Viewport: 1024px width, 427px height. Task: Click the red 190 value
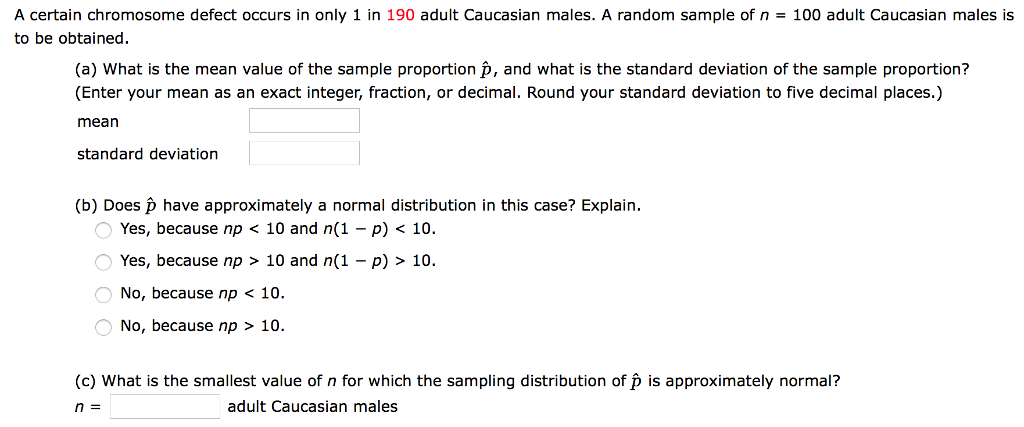point(400,16)
